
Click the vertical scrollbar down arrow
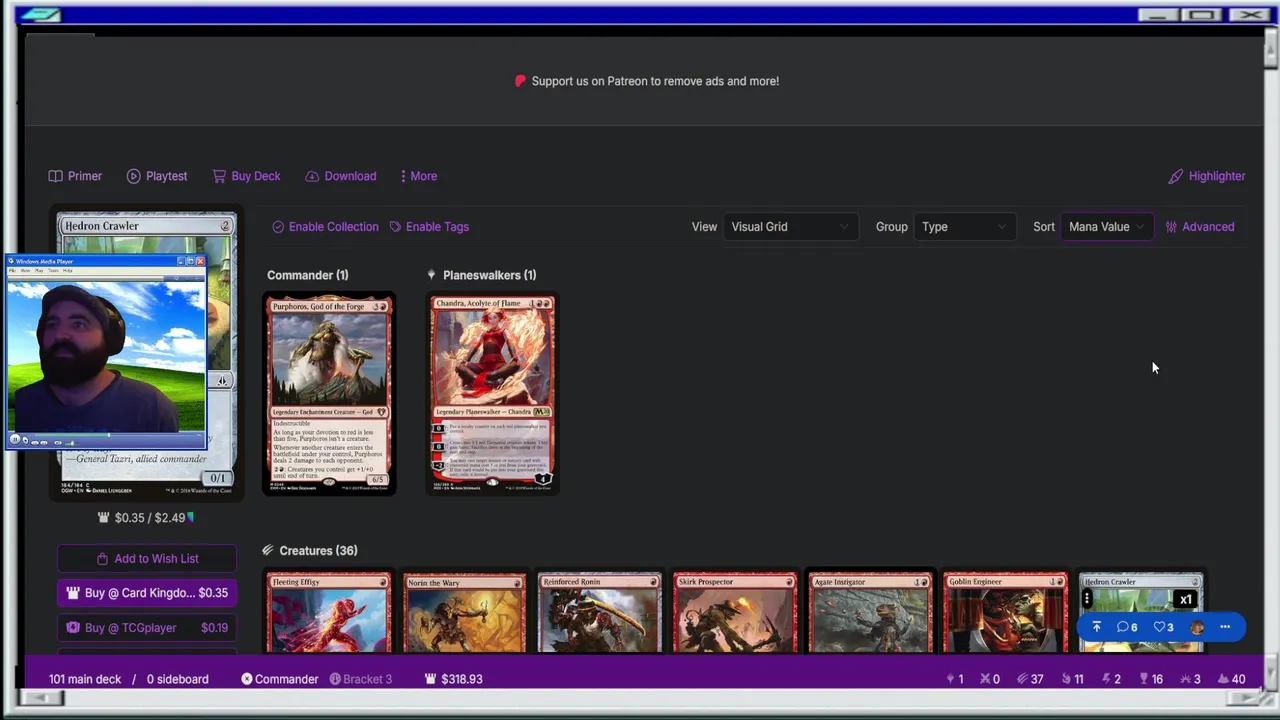point(1271,674)
